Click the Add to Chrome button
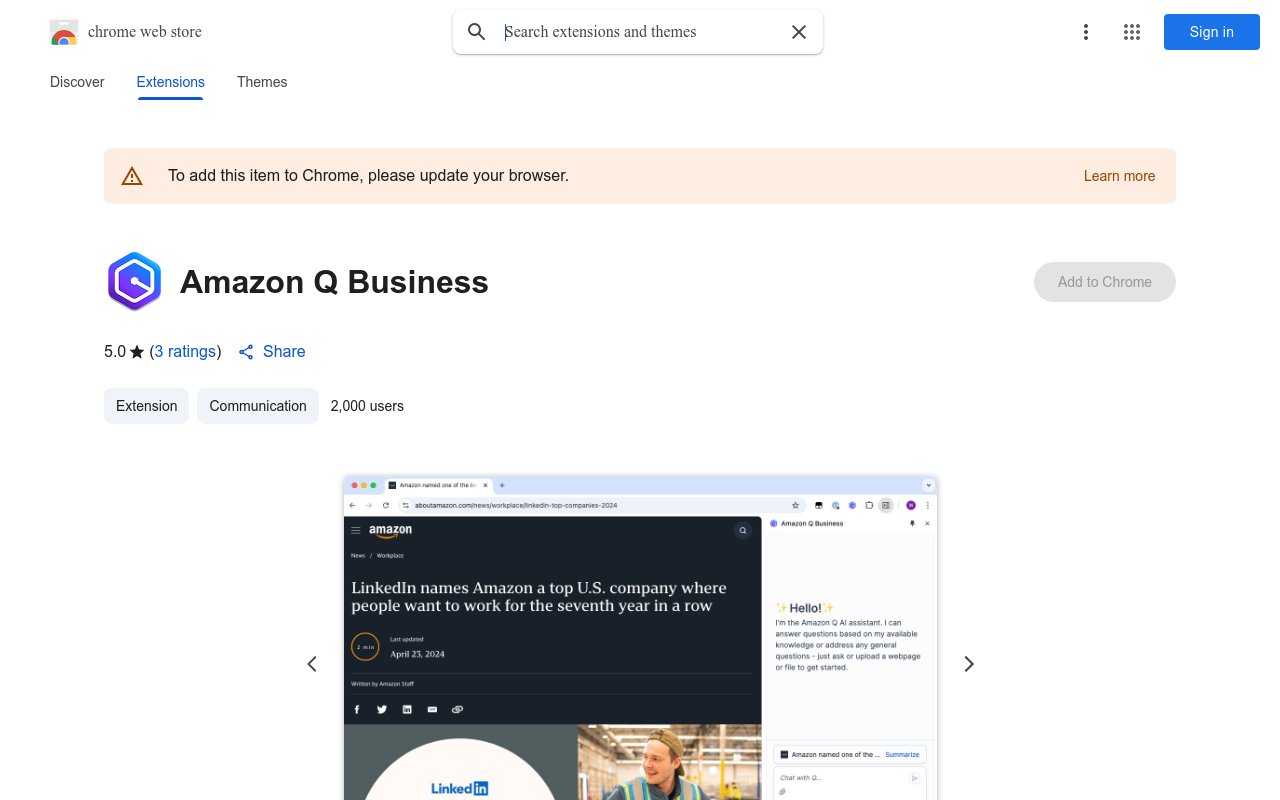This screenshot has height=800, width=1280. coord(1104,282)
